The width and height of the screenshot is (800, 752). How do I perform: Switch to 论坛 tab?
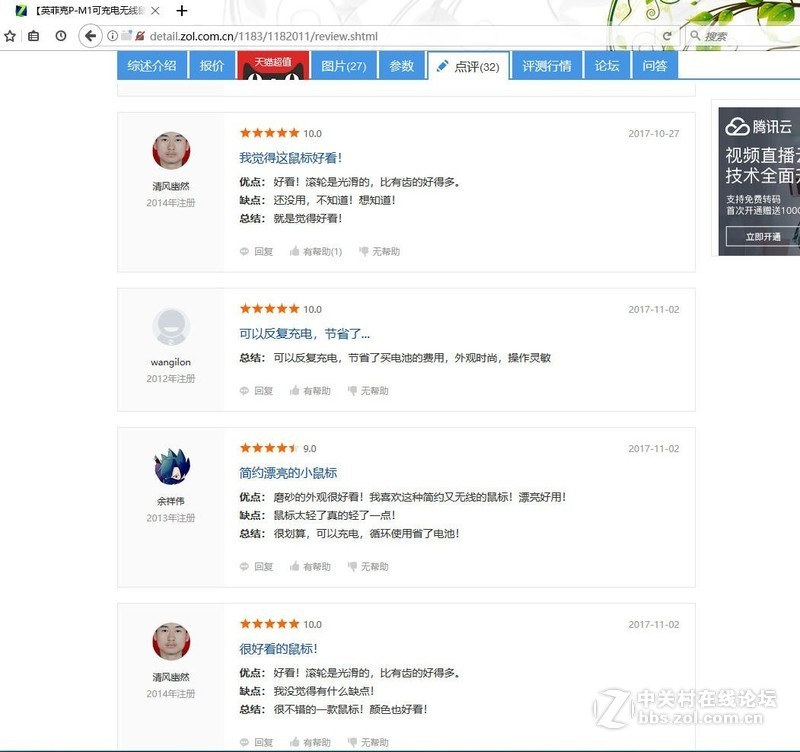pyautogui.click(x=607, y=66)
